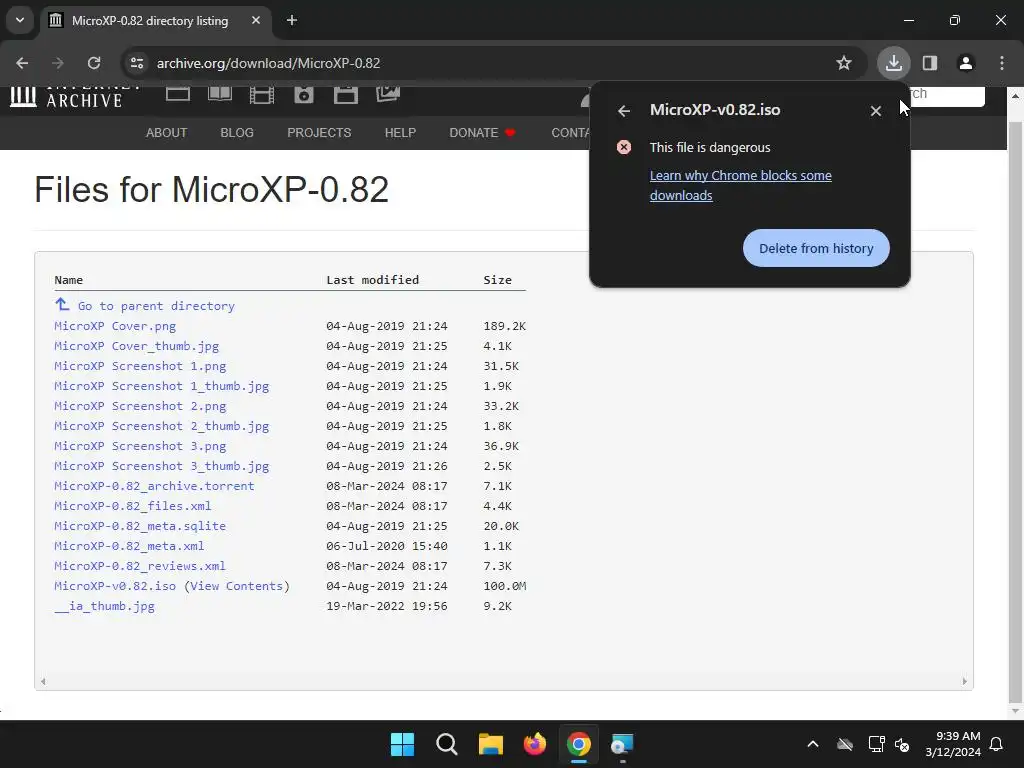1024x768 pixels.
Task: Click the Delete from history button
Action: tap(816, 248)
